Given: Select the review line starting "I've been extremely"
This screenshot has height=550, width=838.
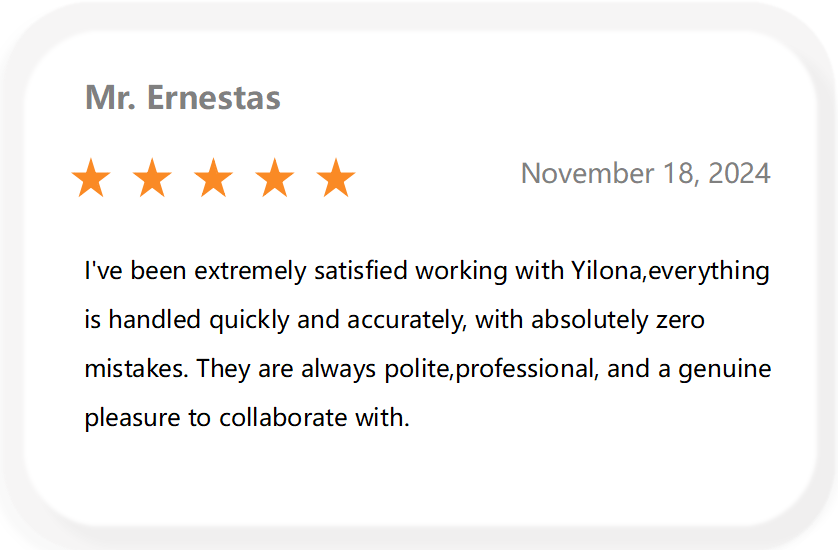Looking at the screenshot, I should (x=427, y=271).
